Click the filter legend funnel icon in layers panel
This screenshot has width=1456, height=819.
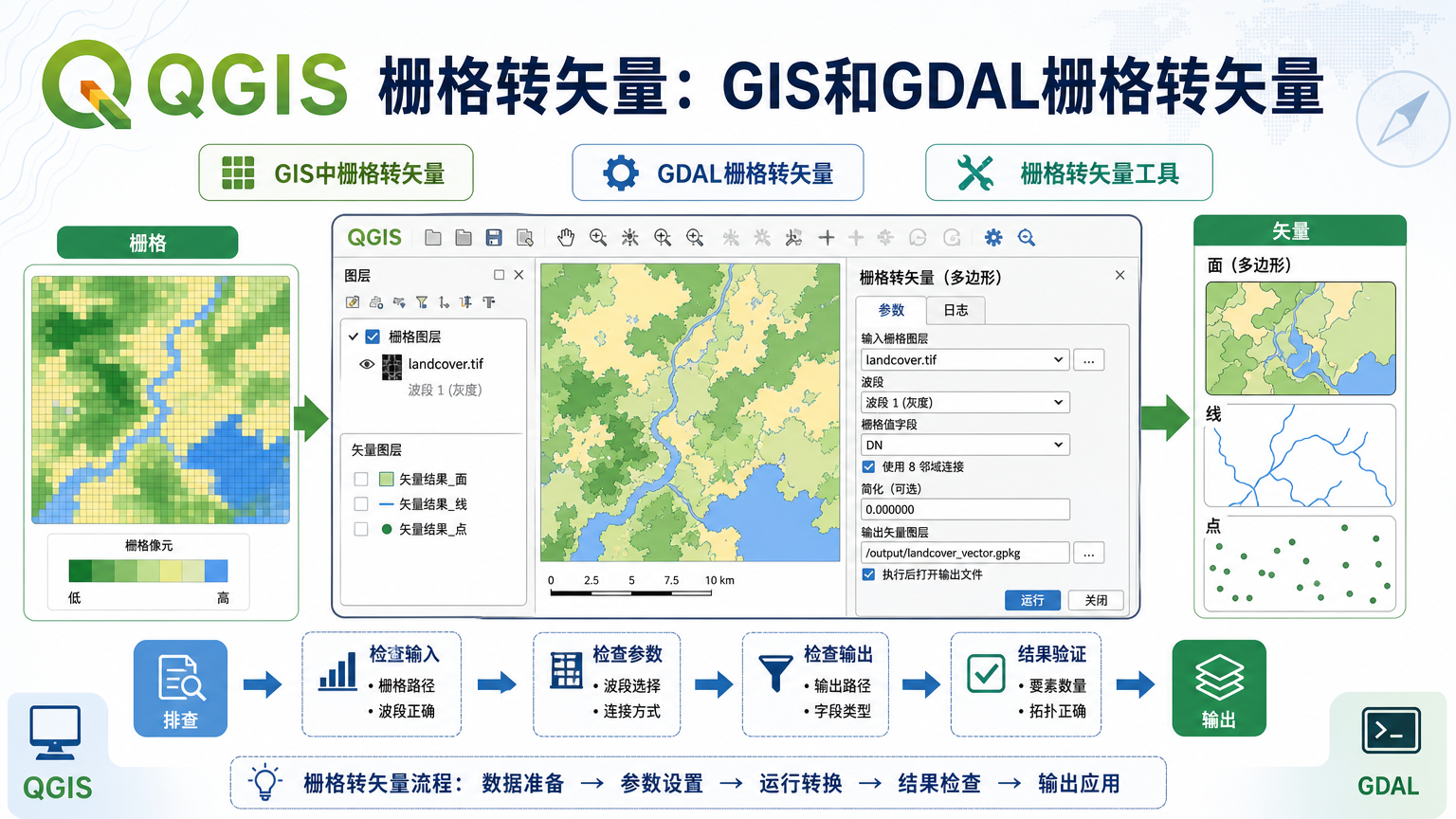422,302
